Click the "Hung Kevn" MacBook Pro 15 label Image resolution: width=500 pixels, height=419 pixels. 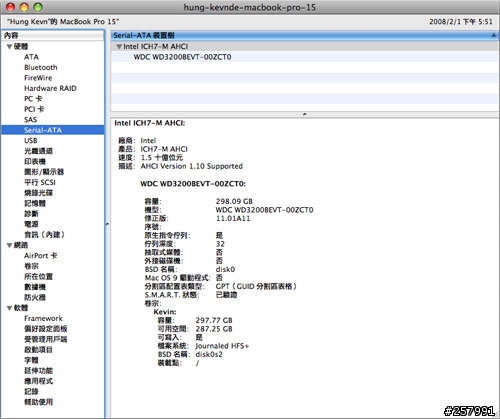coord(63,22)
